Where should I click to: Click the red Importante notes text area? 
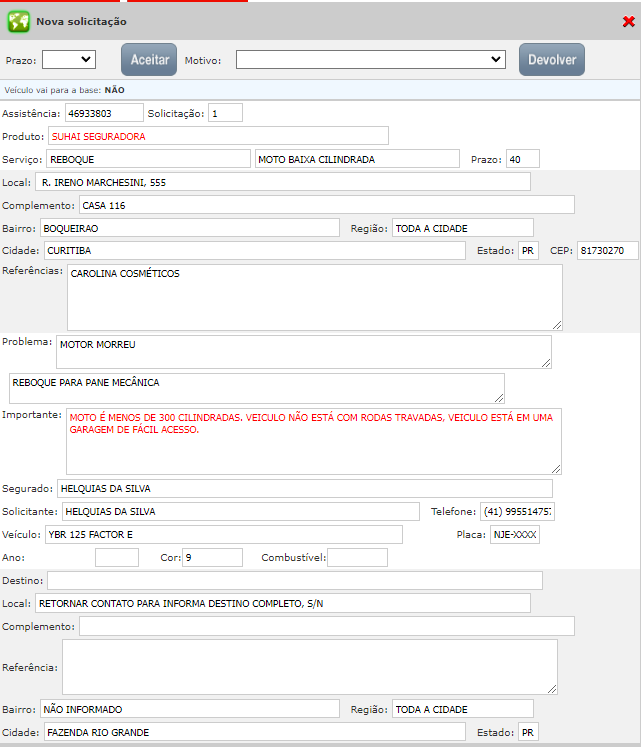tap(314, 440)
